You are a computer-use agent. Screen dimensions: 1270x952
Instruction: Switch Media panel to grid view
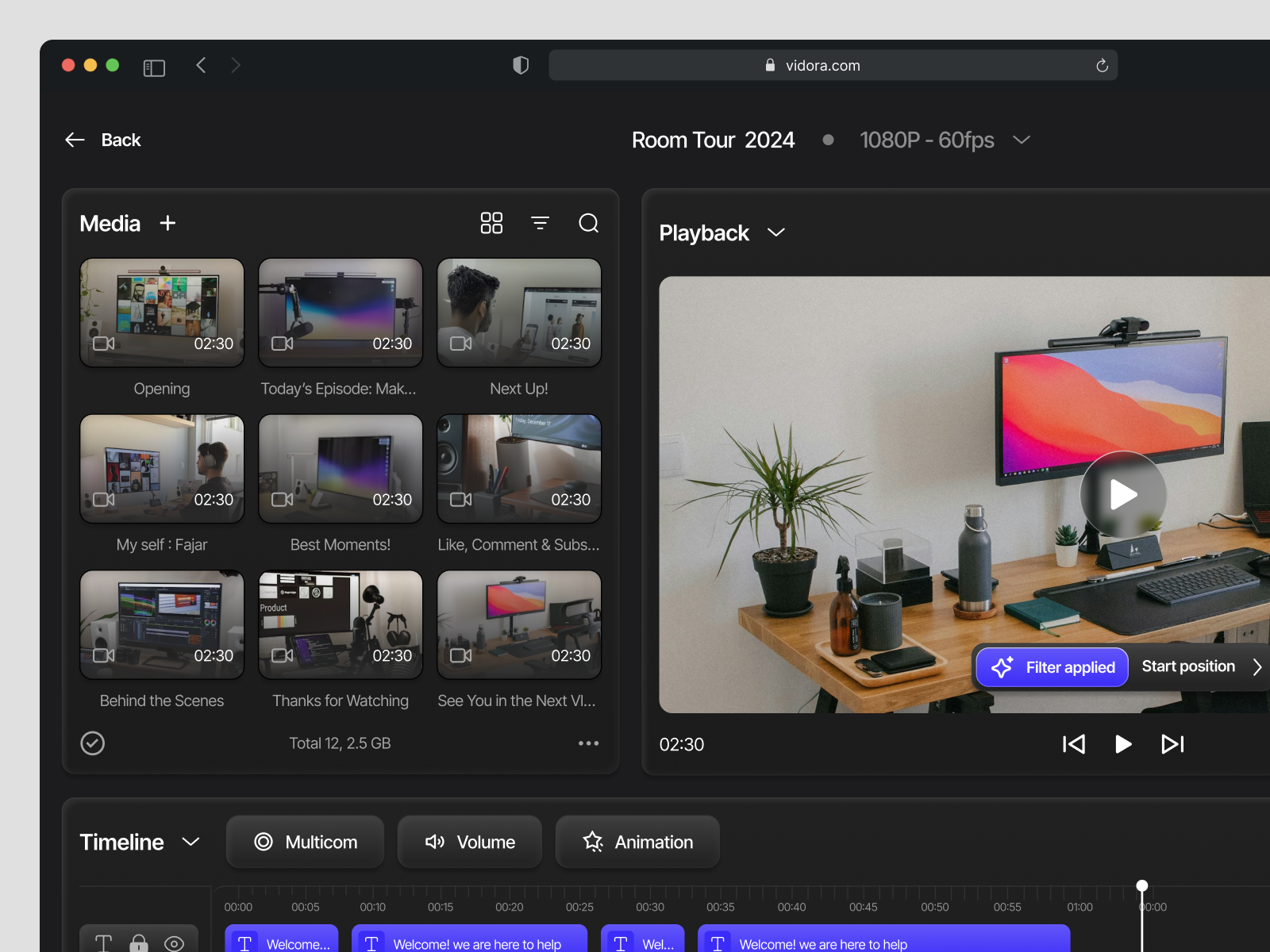pos(491,223)
